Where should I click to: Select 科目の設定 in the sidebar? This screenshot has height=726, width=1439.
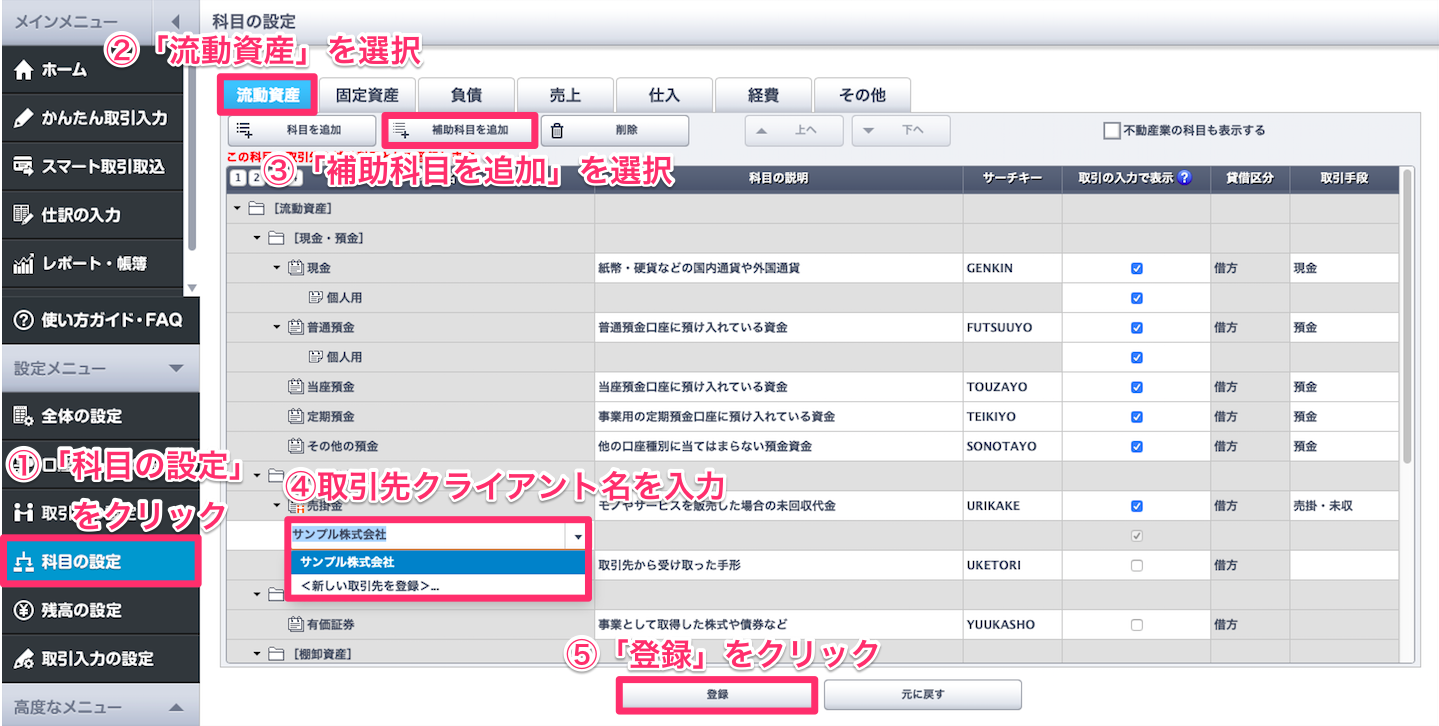98,562
